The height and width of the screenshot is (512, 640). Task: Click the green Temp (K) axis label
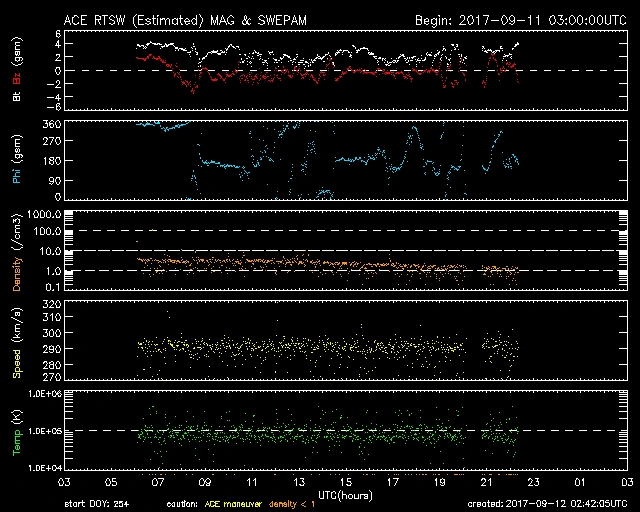(18, 431)
